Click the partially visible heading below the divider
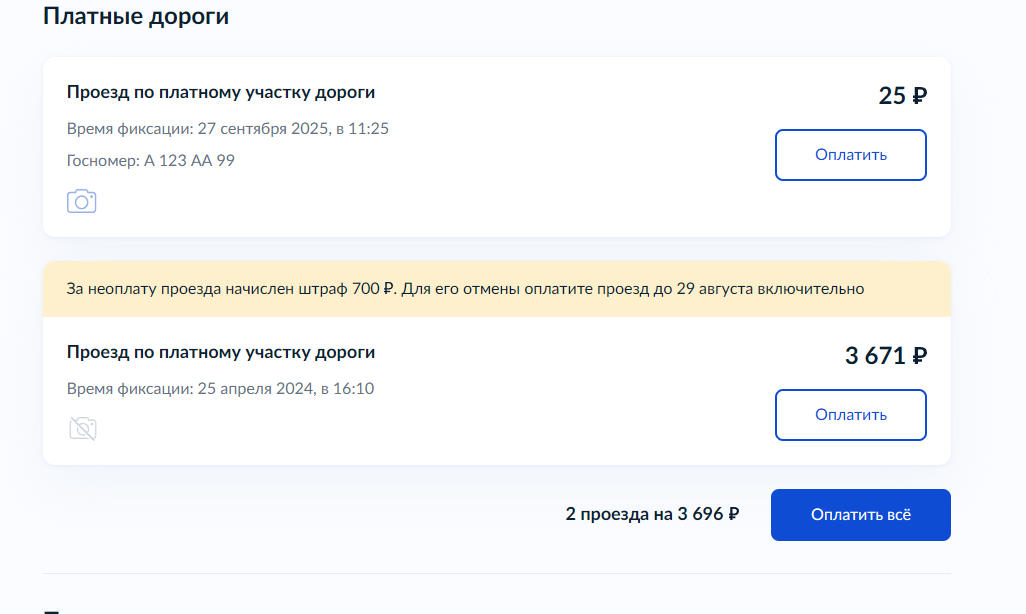 click(x=52, y=611)
